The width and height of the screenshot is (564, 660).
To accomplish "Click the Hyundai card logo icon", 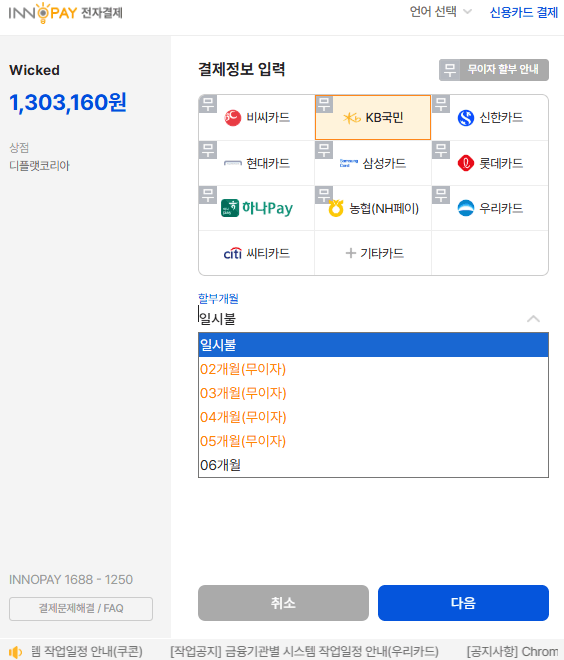I will (233, 163).
